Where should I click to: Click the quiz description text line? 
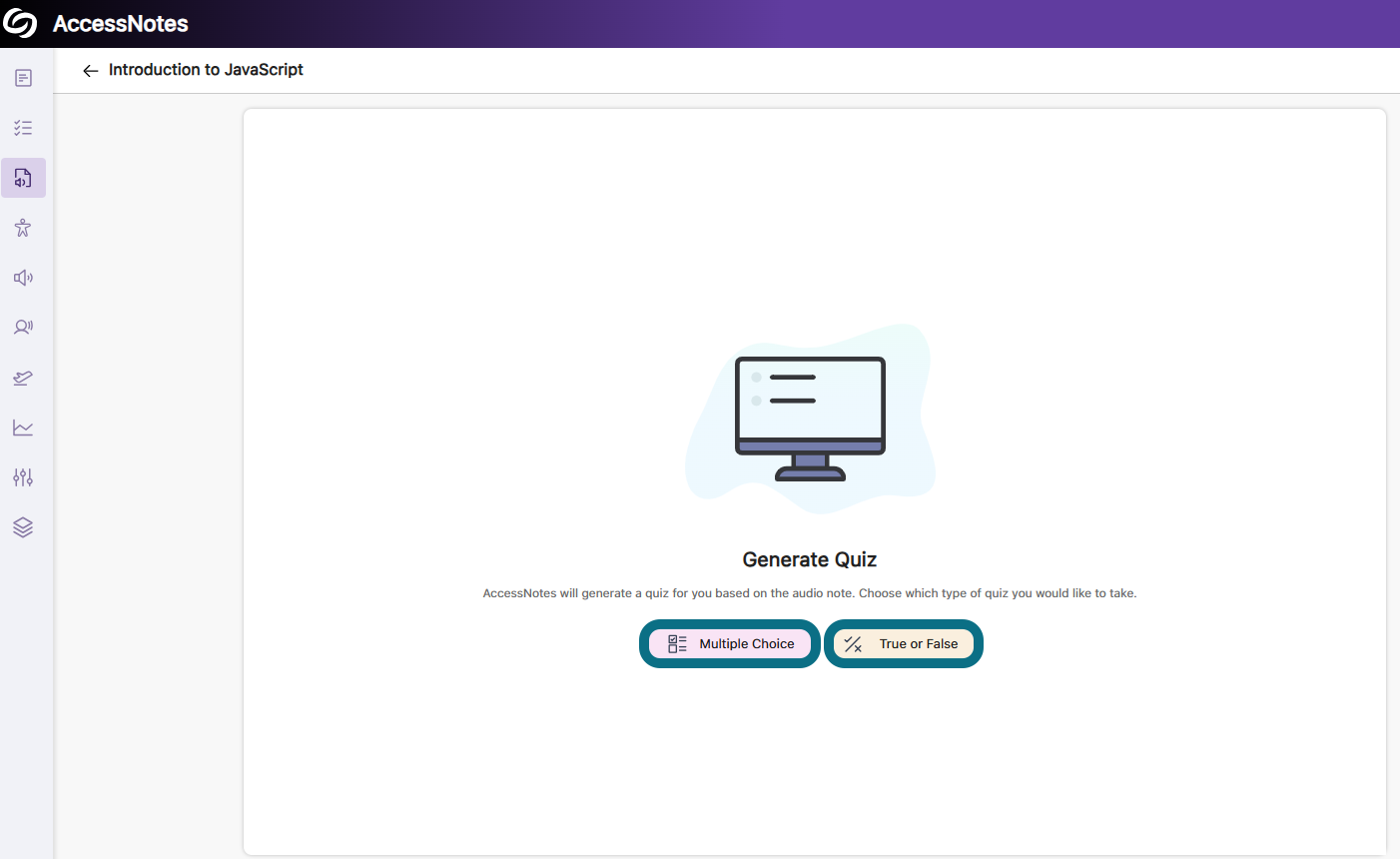810,593
